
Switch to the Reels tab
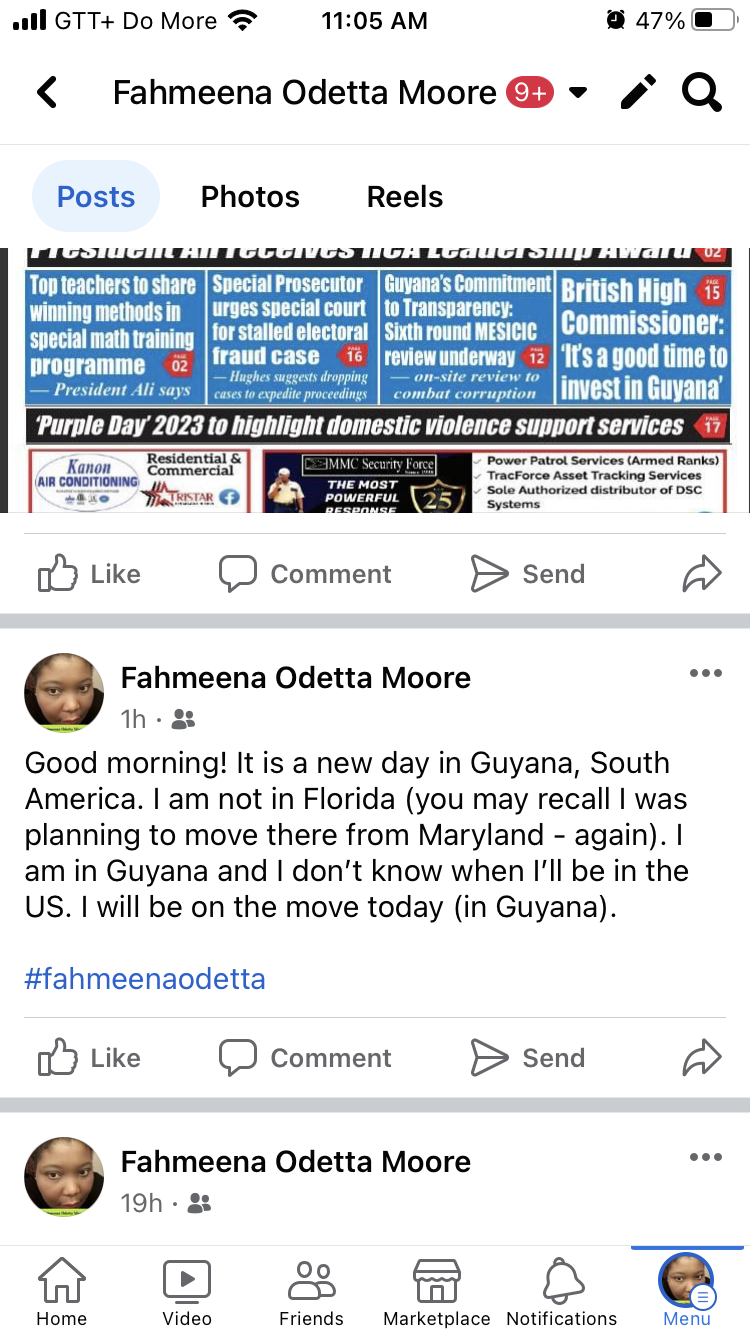pyautogui.click(x=405, y=197)
